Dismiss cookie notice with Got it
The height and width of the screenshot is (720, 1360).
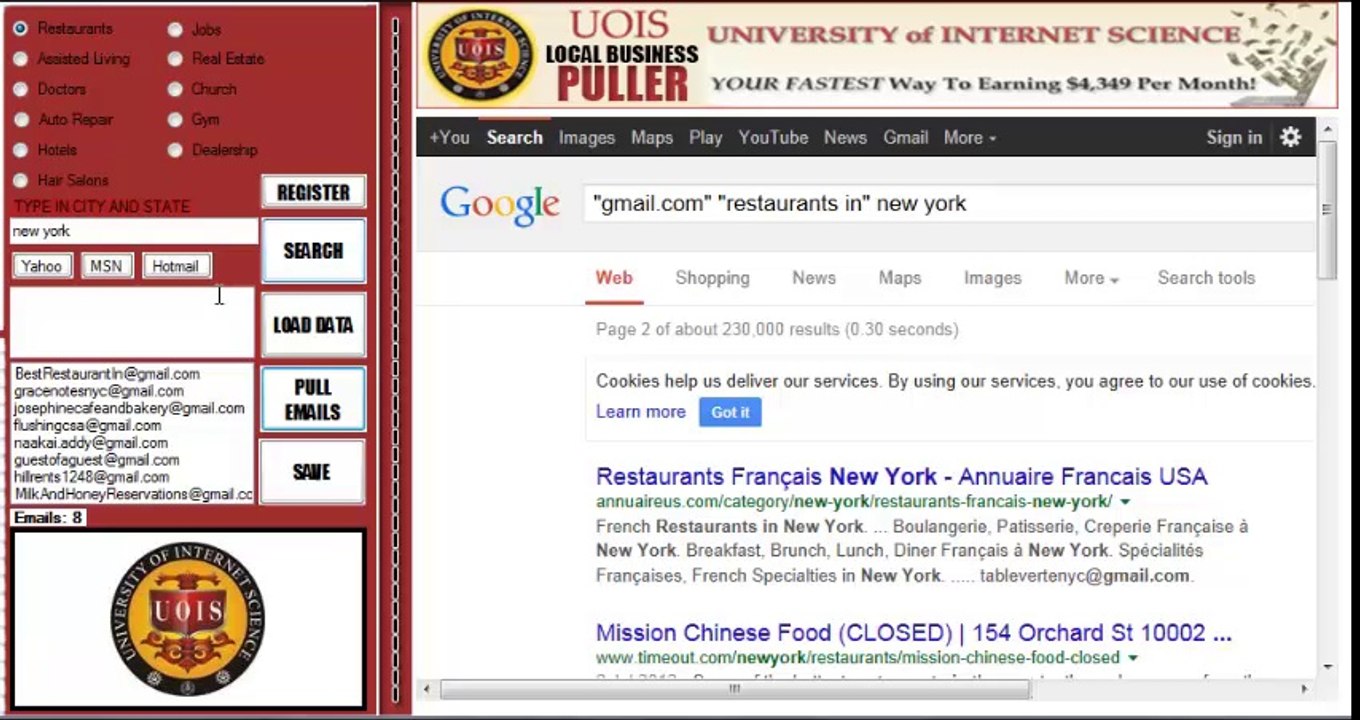click(x=730, y=412)
